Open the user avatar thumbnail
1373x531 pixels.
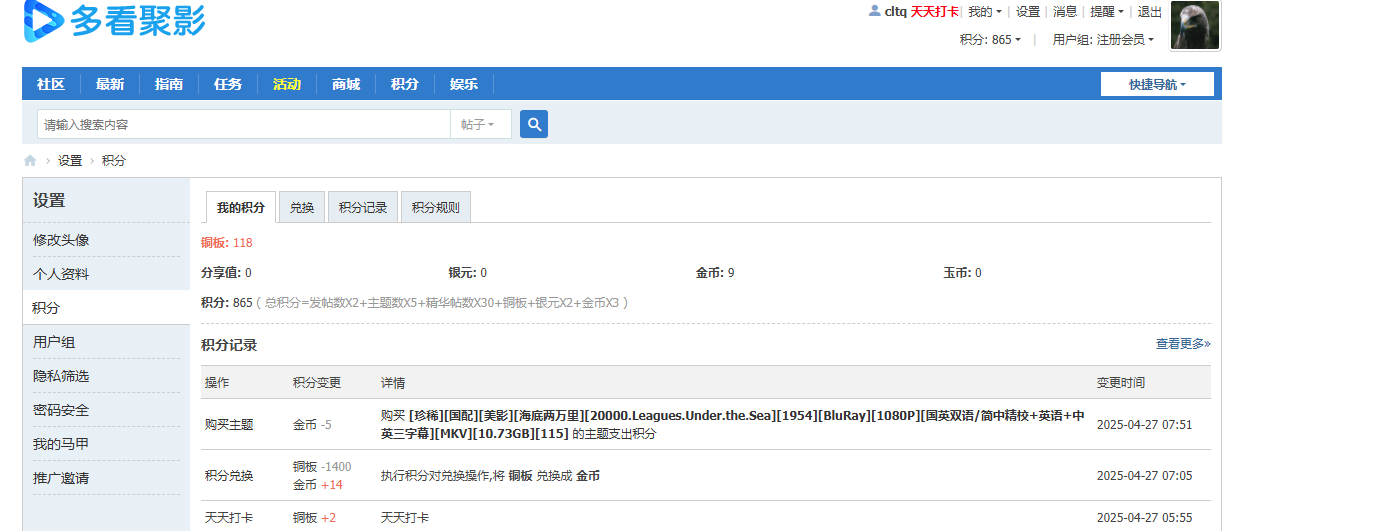click(x=1195, y=25)
